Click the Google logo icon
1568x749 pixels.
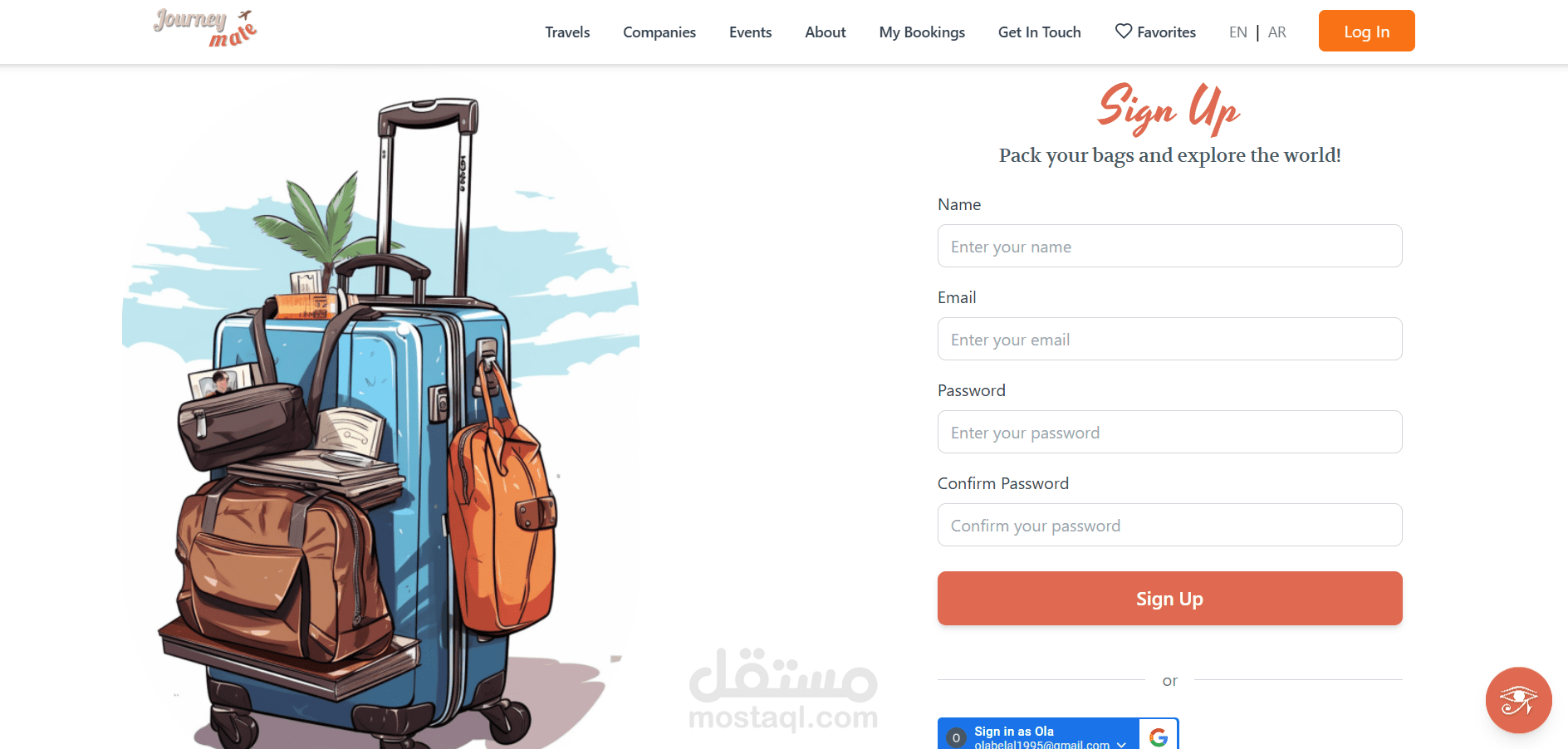click(x=1159, y=736)
